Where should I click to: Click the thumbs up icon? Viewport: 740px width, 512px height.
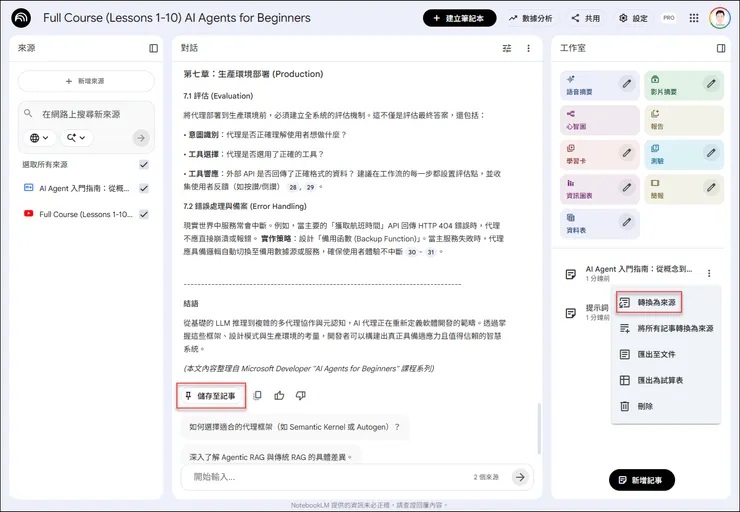(279, 395)
